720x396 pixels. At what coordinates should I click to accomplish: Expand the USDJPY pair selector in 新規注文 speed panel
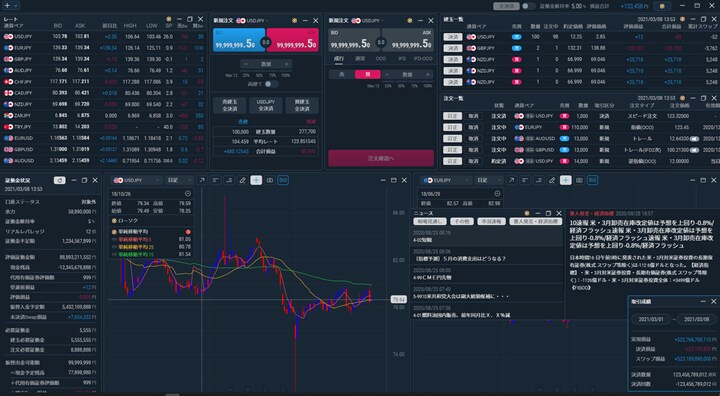click(x=252, y=21)
